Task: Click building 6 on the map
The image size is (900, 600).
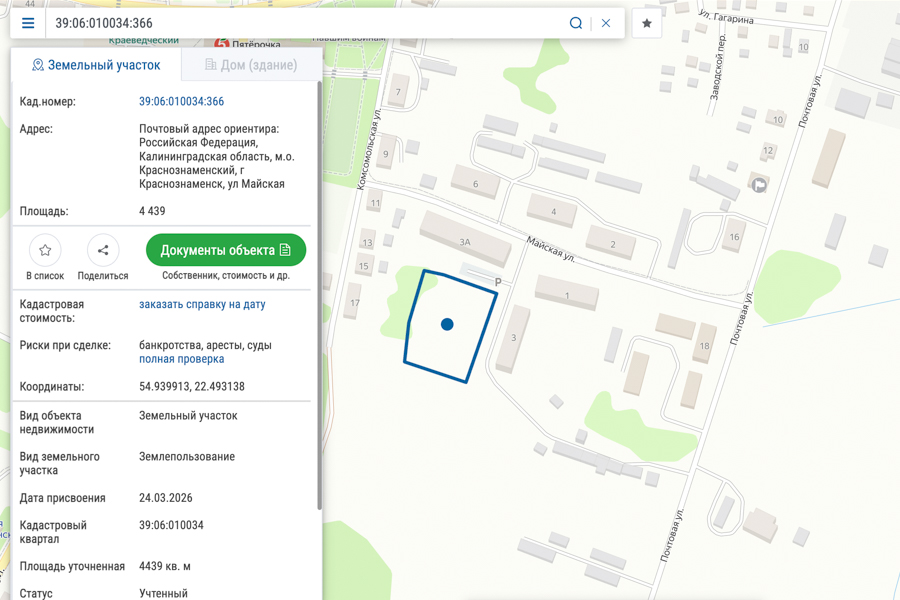Action: (475, 183)
